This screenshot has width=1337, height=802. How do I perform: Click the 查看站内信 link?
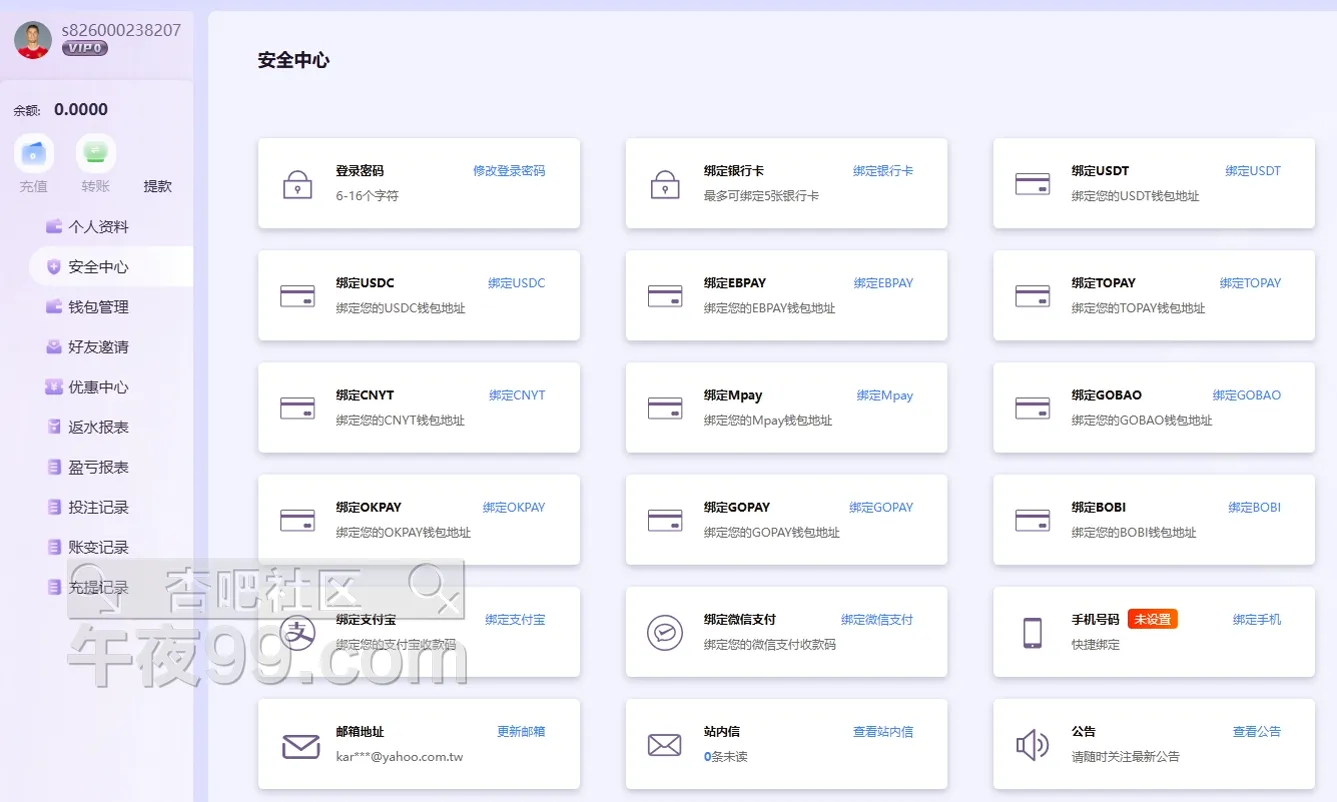882,731
